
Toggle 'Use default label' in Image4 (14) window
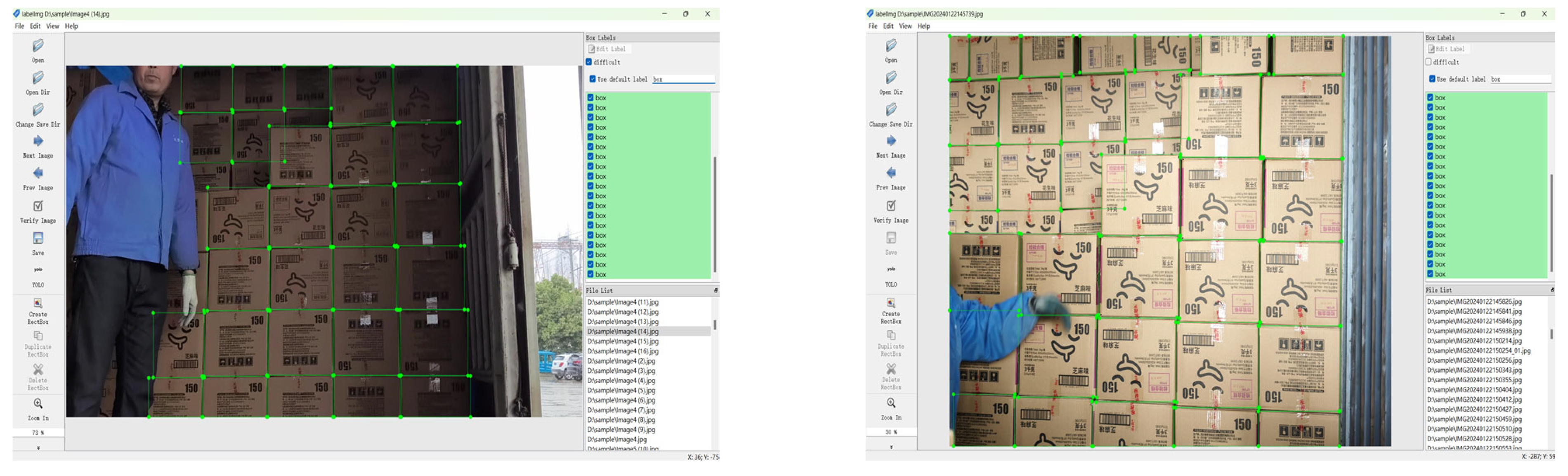(593, 79)
